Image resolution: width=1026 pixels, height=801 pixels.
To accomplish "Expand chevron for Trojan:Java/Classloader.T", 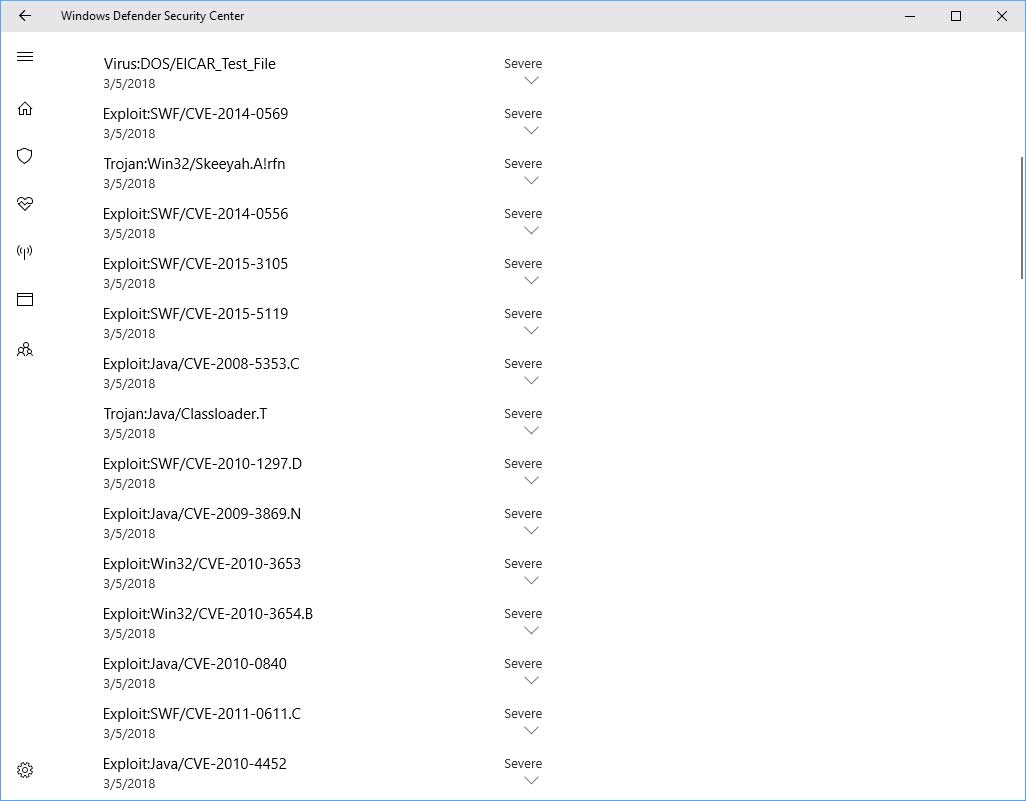I will coord(531,430).
